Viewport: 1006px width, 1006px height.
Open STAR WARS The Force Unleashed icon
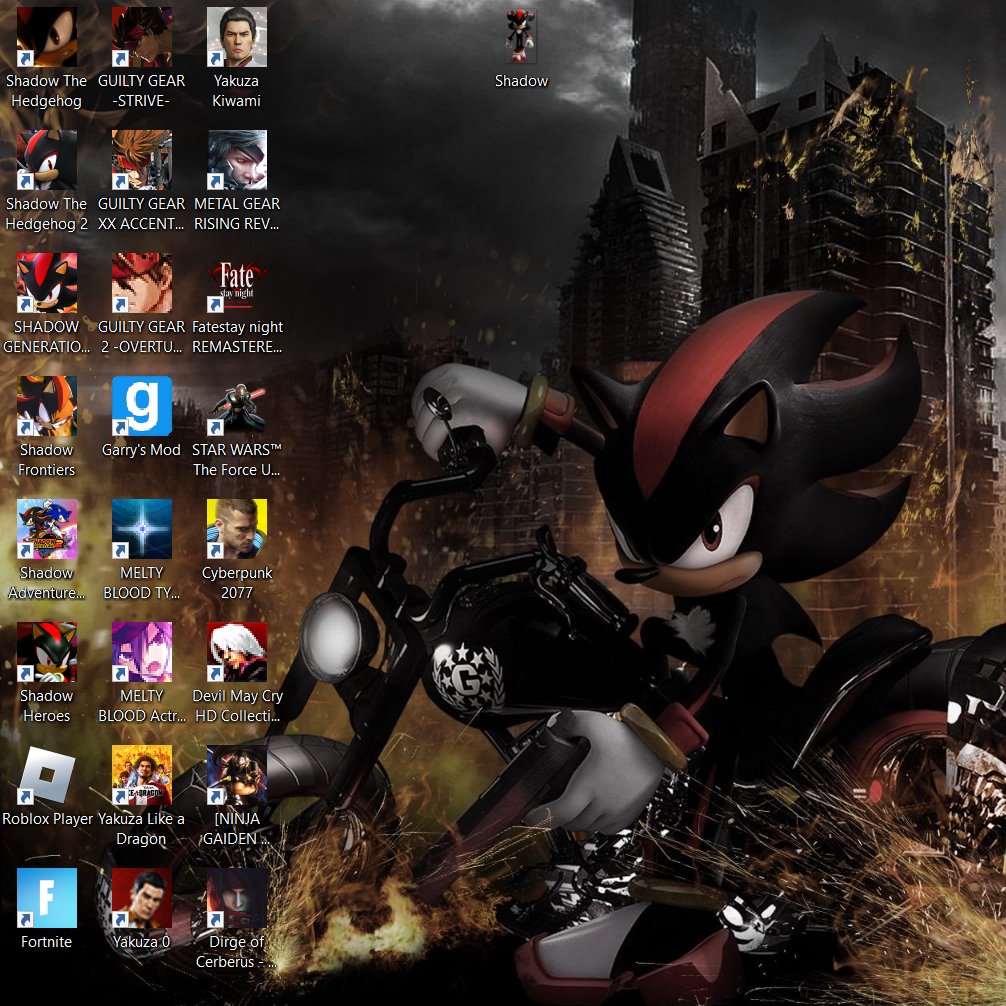click(x=236, y=406)
